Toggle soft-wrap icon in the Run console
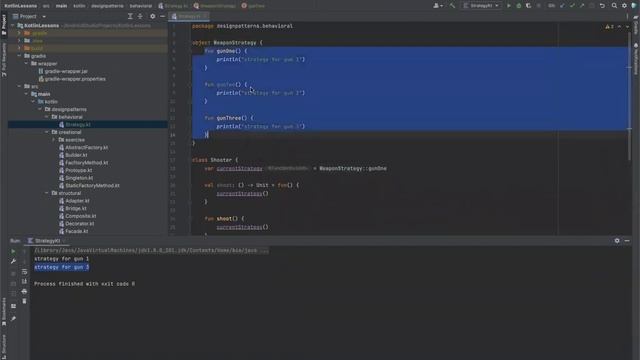The width and height of the screenshot is (640, 360). [24, 271]
